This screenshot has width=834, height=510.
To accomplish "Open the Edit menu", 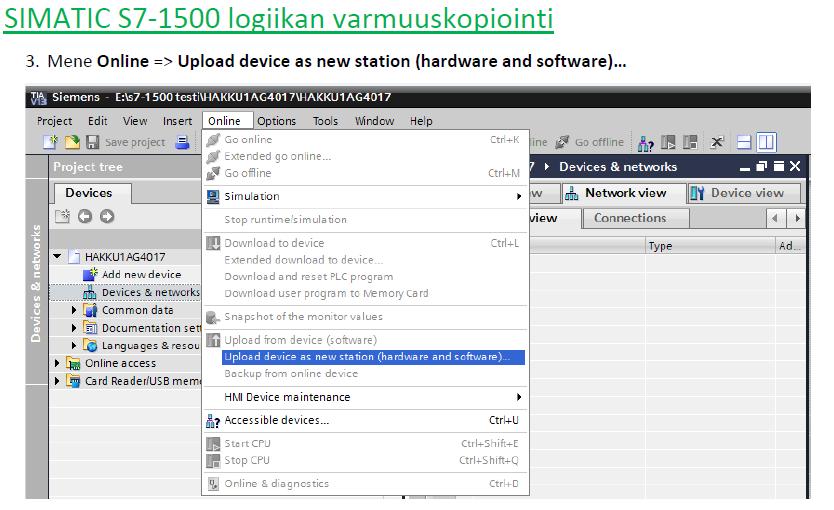I will (x=97, y=121).
